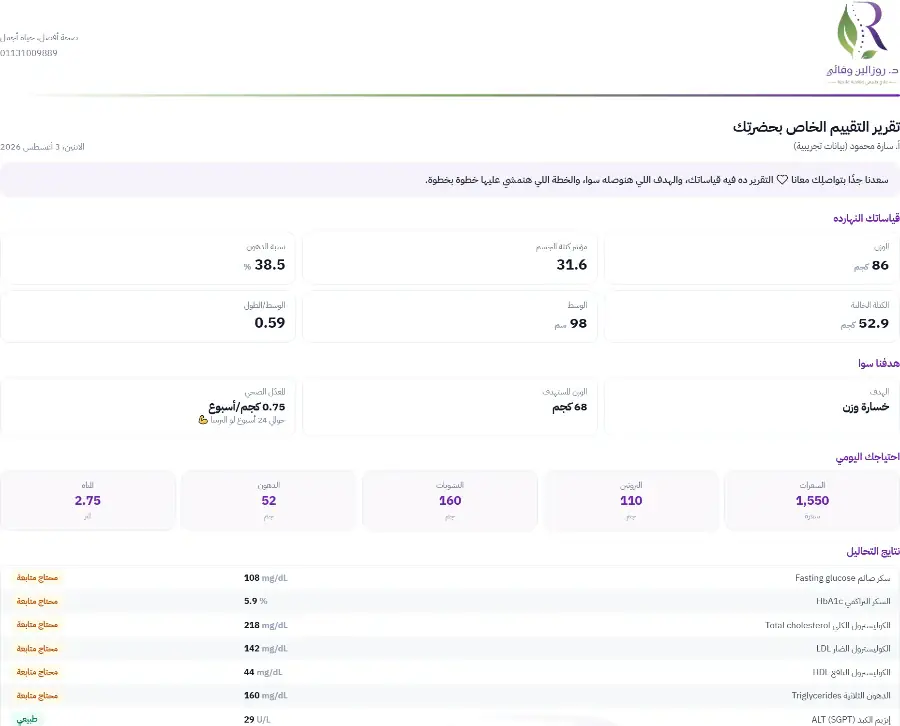
Task: Click the 'HDL' test name
Action: pyautogui.click(x=851, y=672)
